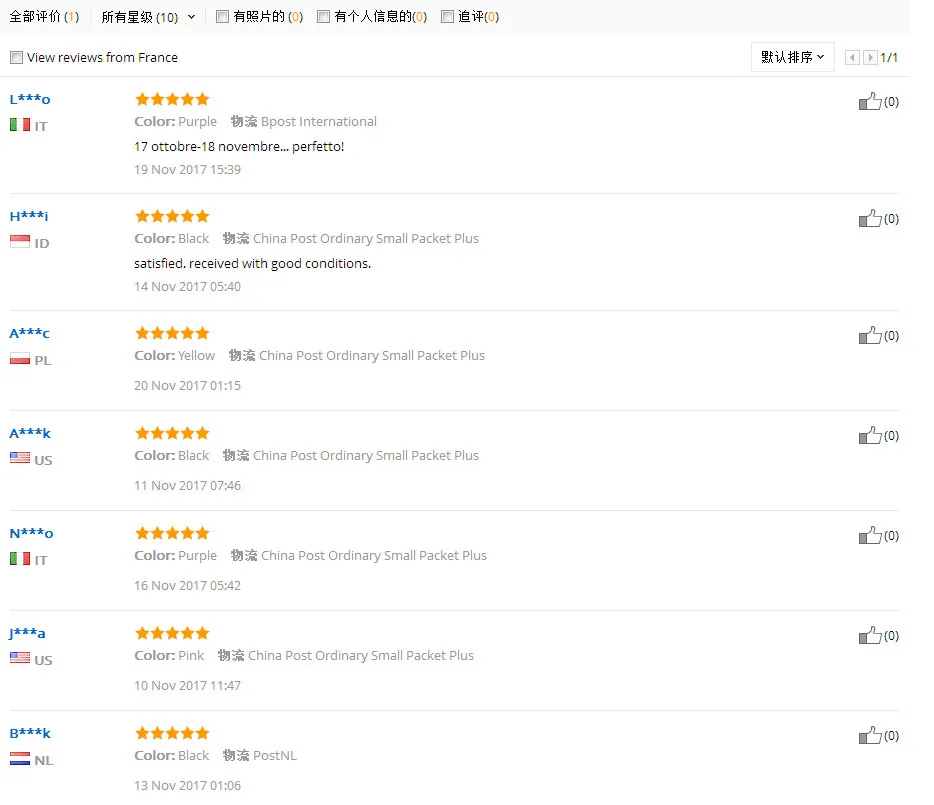Mark J***a's pink review as helpful
Viewport: 934px width, 805px height.
(870, 635)
